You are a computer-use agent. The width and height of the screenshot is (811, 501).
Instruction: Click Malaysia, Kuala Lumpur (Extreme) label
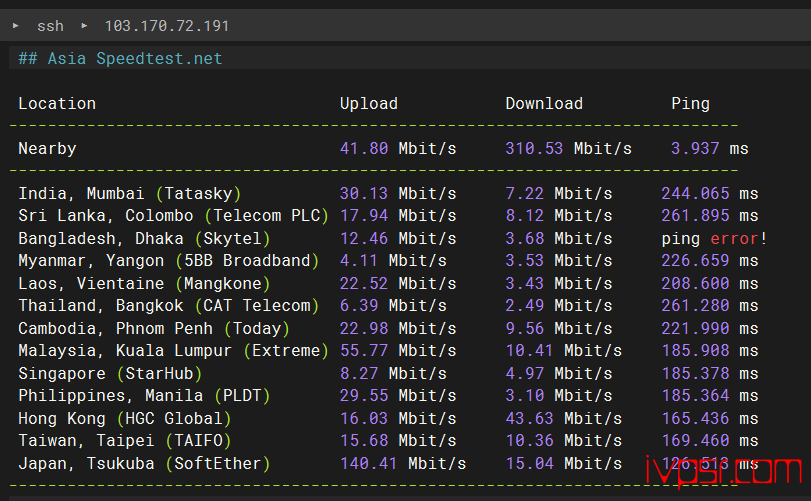point(173,351)
